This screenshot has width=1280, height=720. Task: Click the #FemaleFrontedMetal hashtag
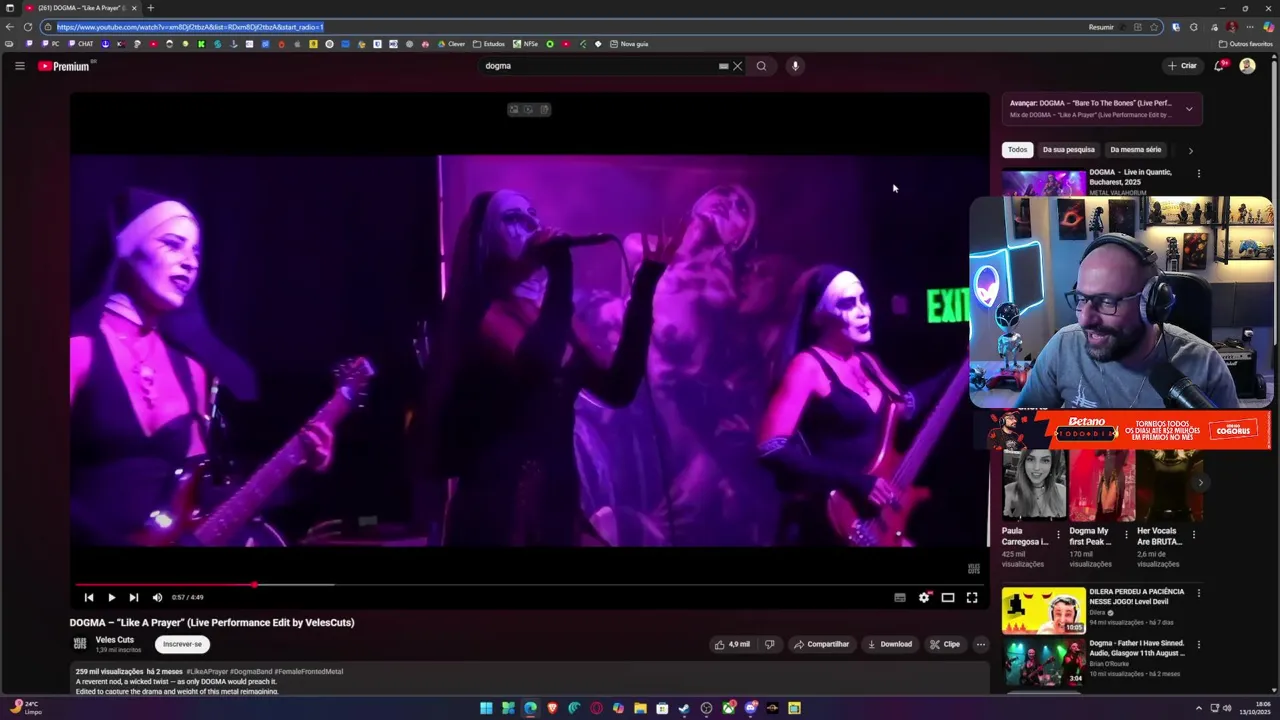[309, 672]
